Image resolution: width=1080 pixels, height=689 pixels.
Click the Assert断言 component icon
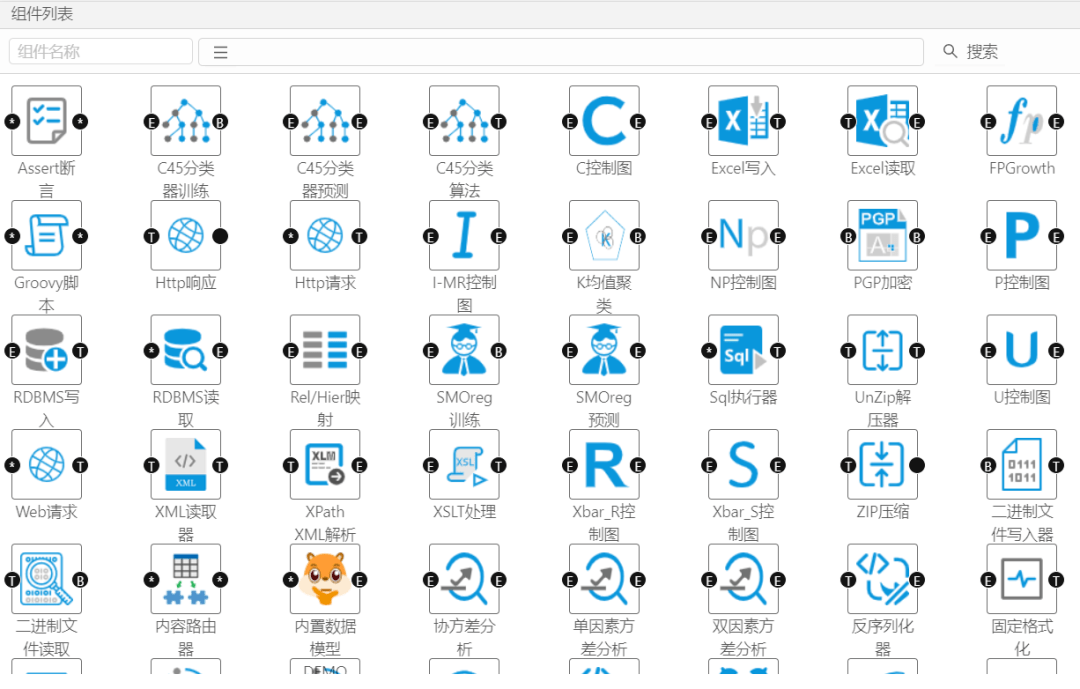(x=46, y=121)
